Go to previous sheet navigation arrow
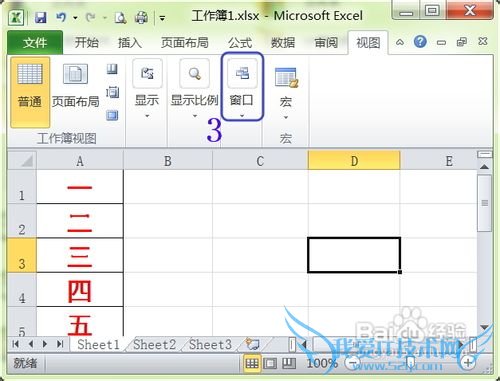The width and height of the screenshot is (500, 381). (x=30, y=344)
